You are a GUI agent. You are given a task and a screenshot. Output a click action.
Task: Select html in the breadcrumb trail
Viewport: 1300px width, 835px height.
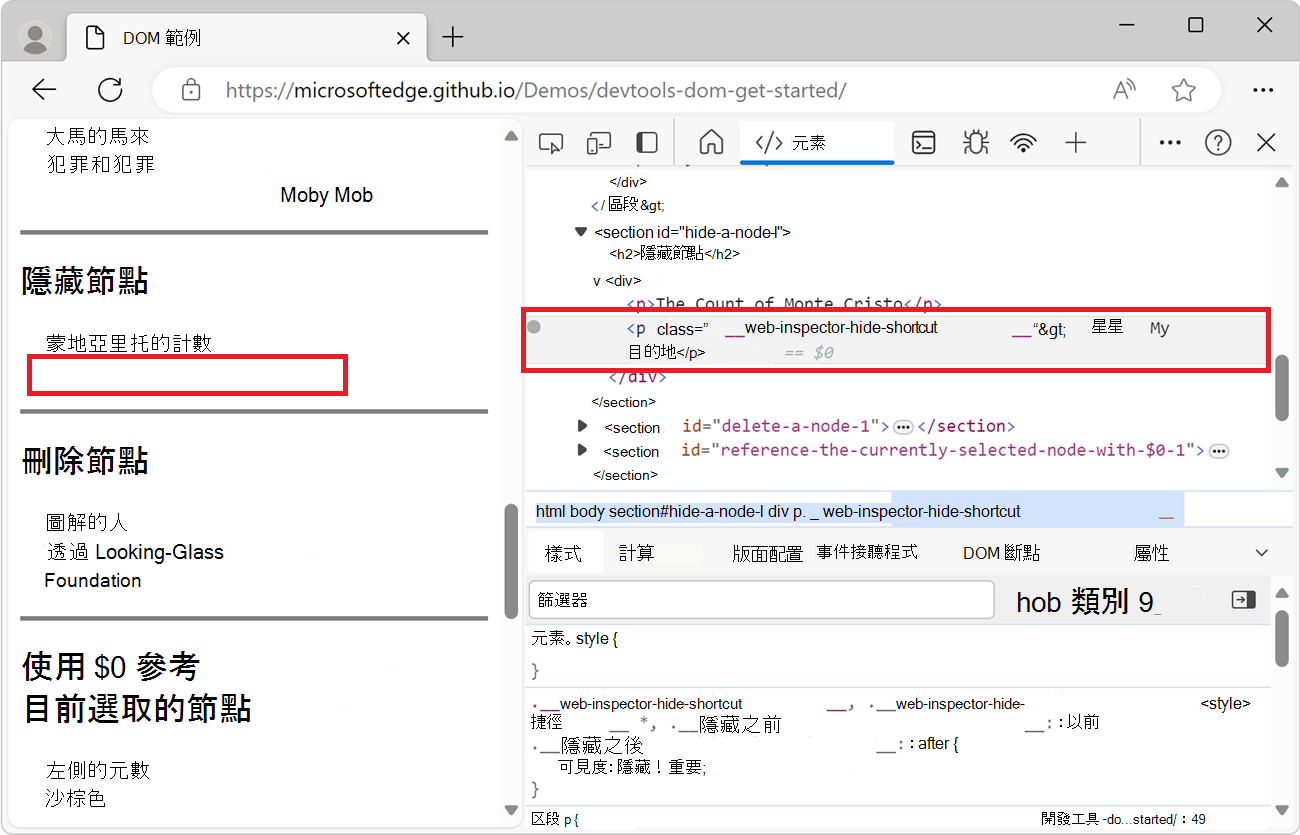point(550,511)
